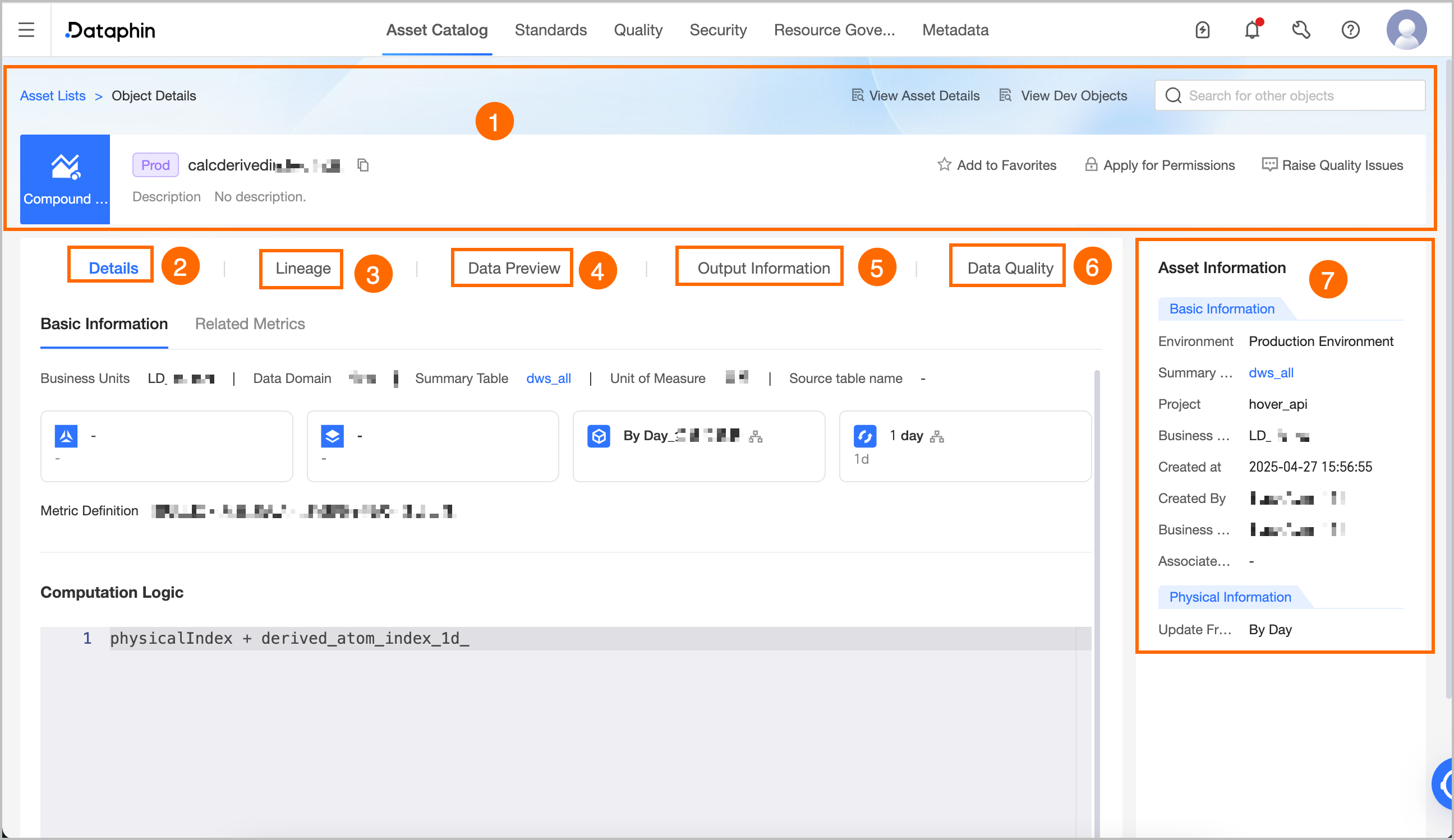Click the refresh cycle icon in 1 day card
This screenshot has width=1454, height=840.
(x=865, y=436)
